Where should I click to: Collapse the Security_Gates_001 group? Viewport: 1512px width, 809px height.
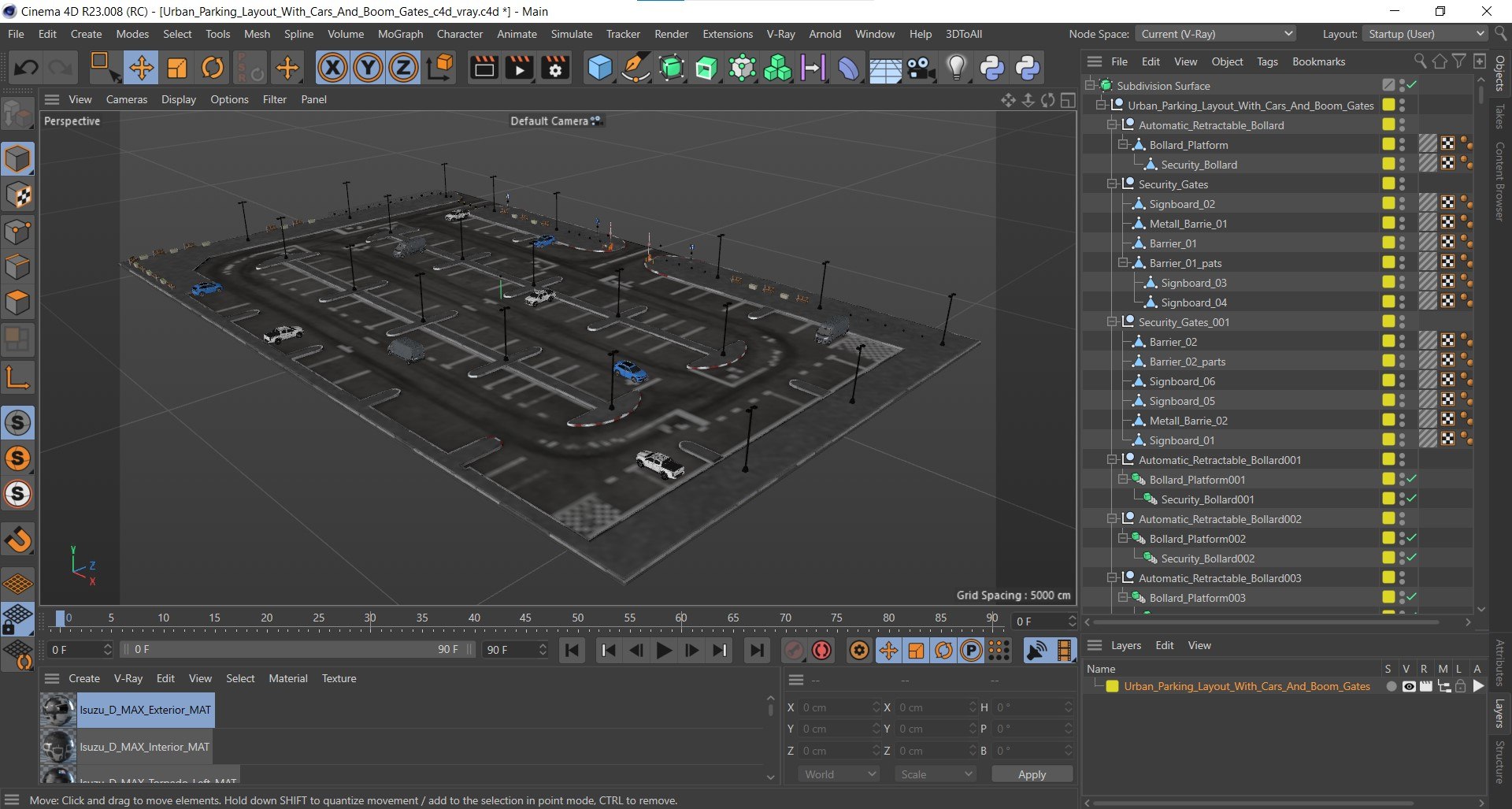(1113, 321)
